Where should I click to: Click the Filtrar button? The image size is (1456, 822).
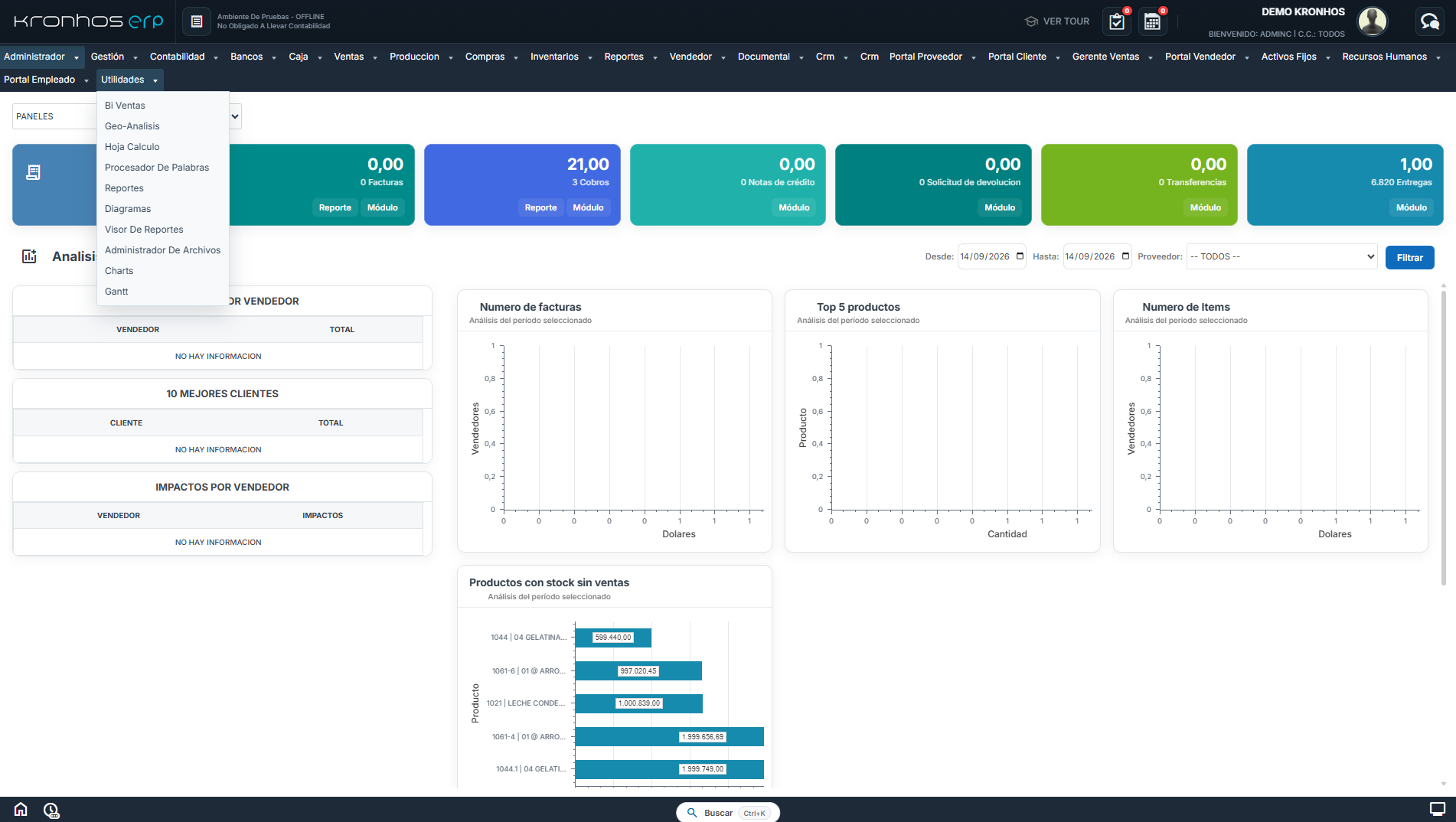click(1409, 257)
